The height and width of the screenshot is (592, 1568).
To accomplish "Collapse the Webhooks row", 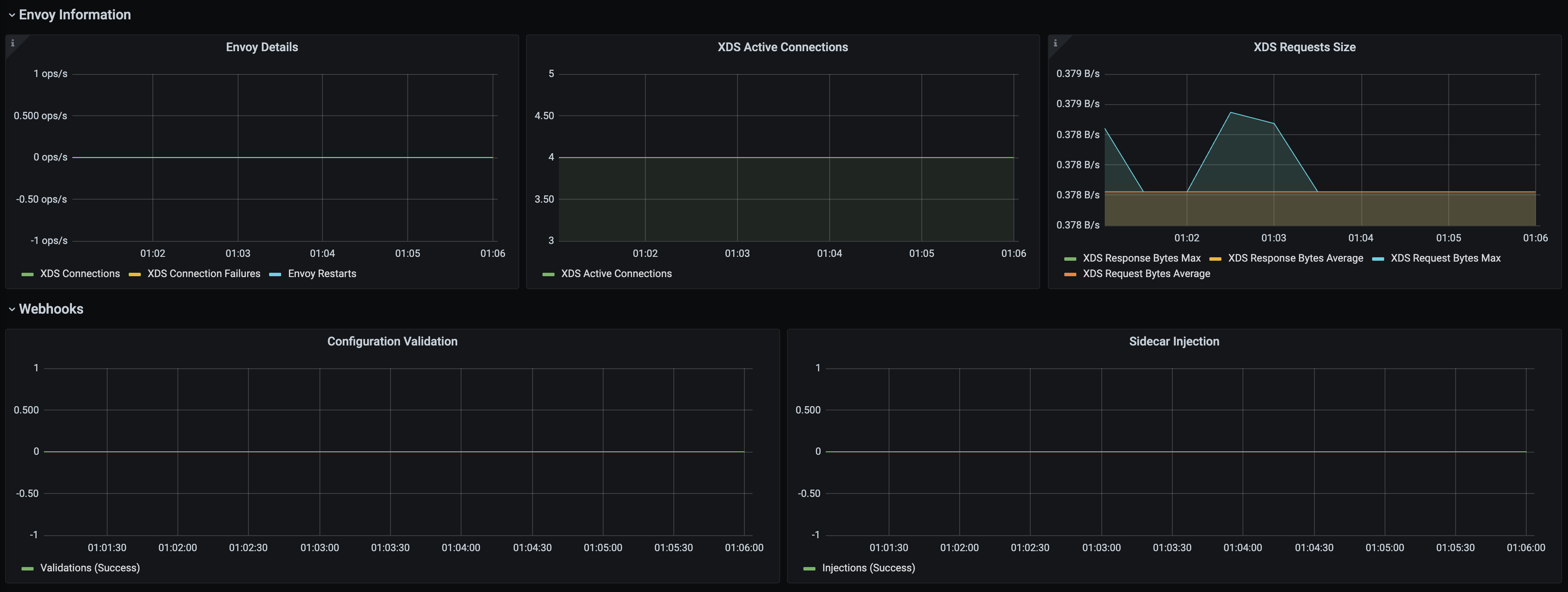I will 12,309.
